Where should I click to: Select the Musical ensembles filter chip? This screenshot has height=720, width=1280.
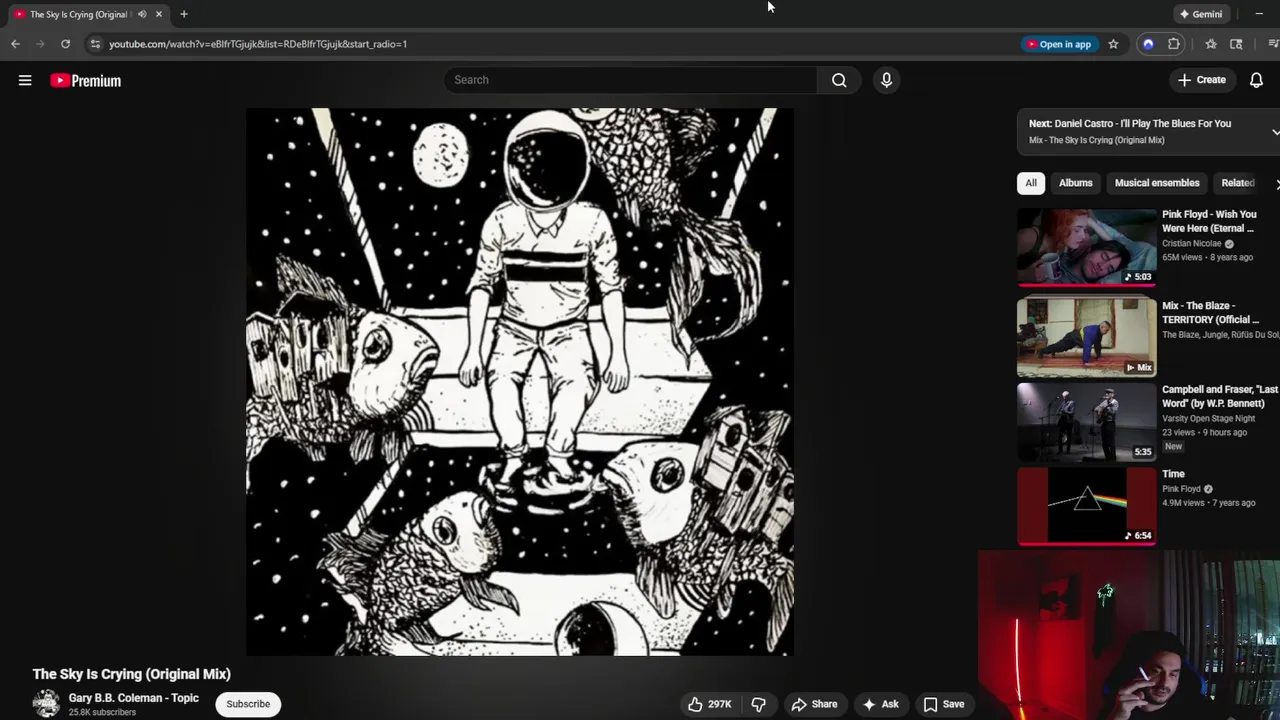(x=1157, y=183)
